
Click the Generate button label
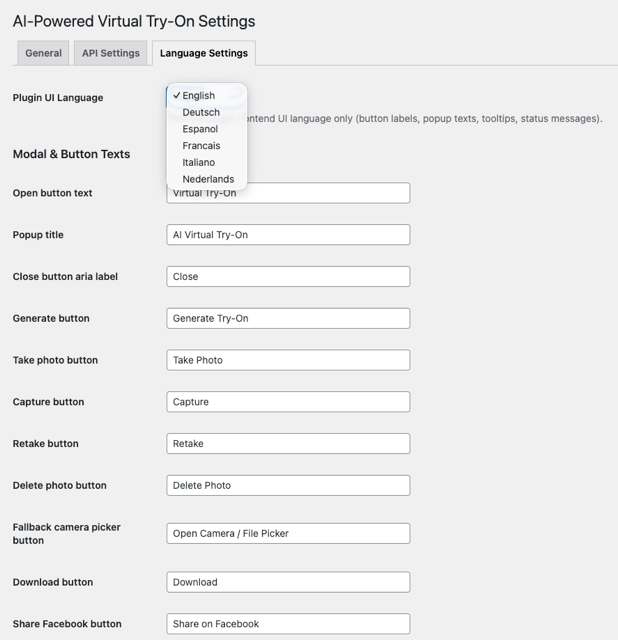pos(51,318)
